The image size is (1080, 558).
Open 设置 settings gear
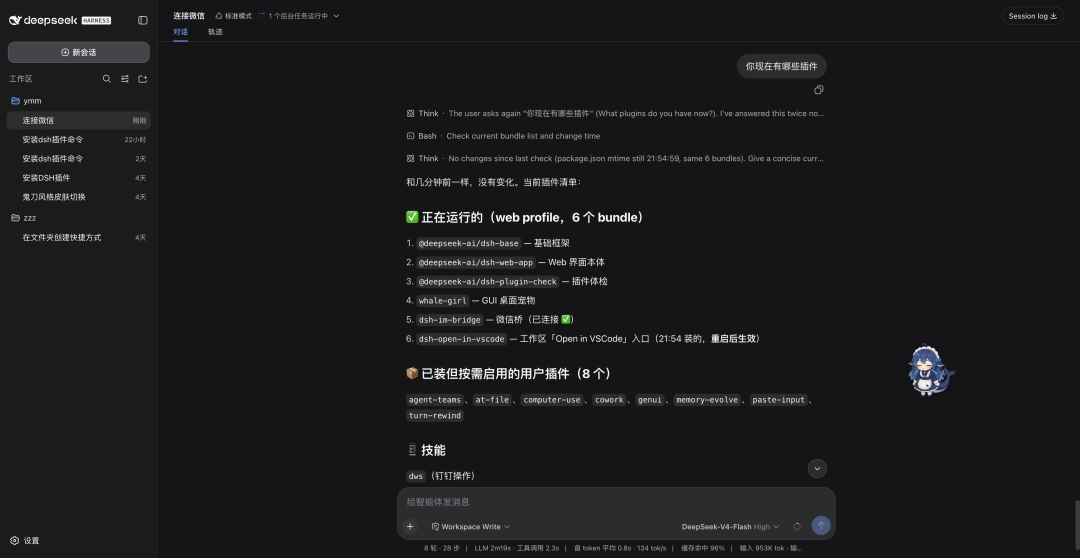pyautogui.click(x=25, y=541)
